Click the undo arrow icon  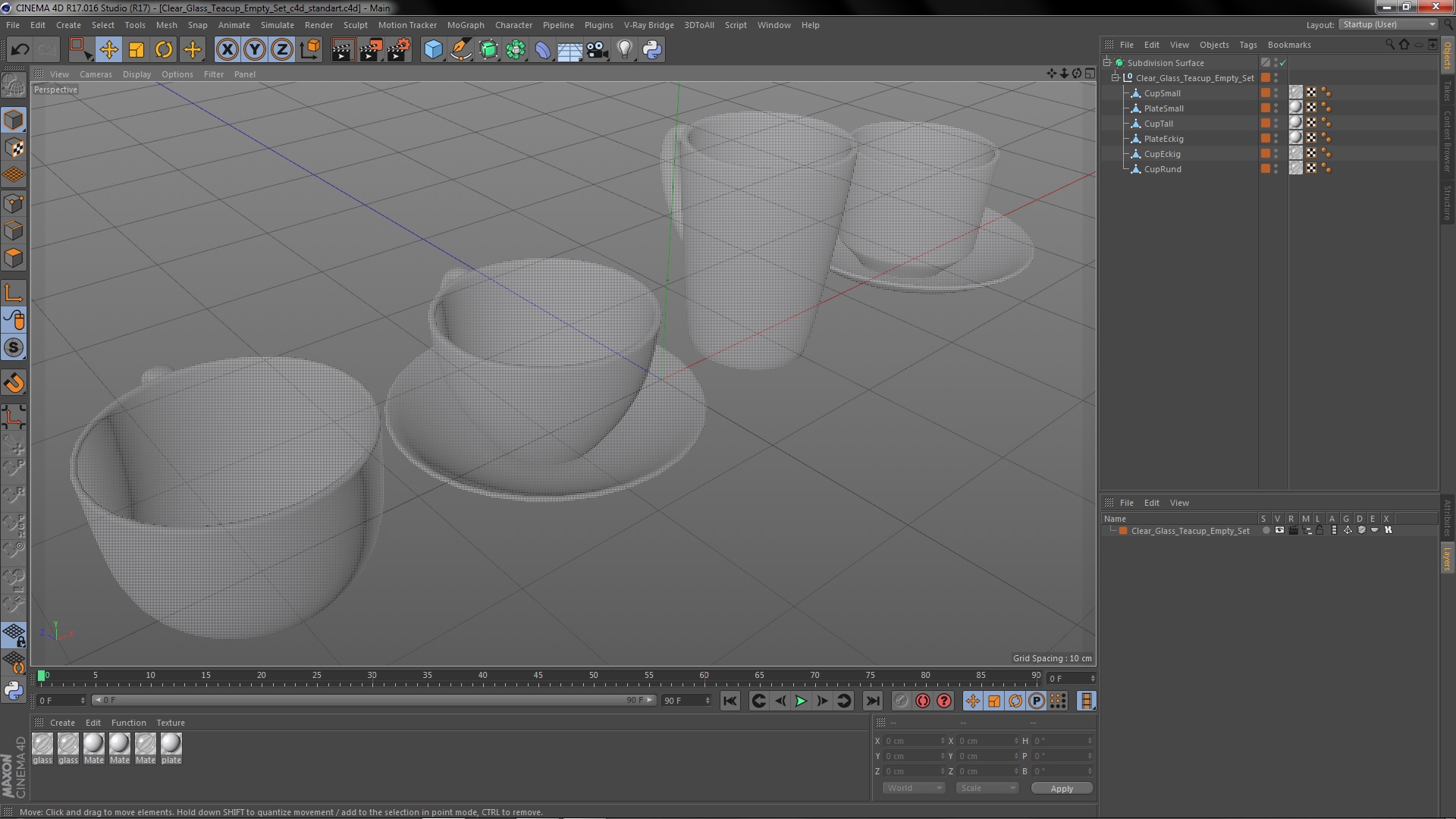(20, 50)
